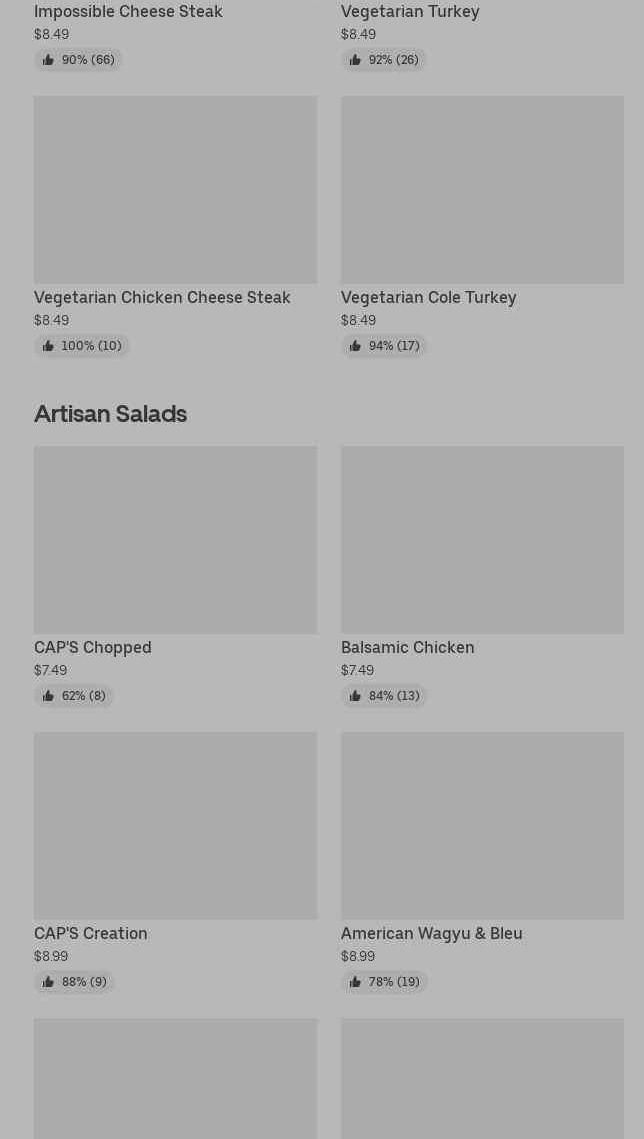
Task: Click the Vegetarian Cole Turkey image thumbnail
Action: coord(482,189)
